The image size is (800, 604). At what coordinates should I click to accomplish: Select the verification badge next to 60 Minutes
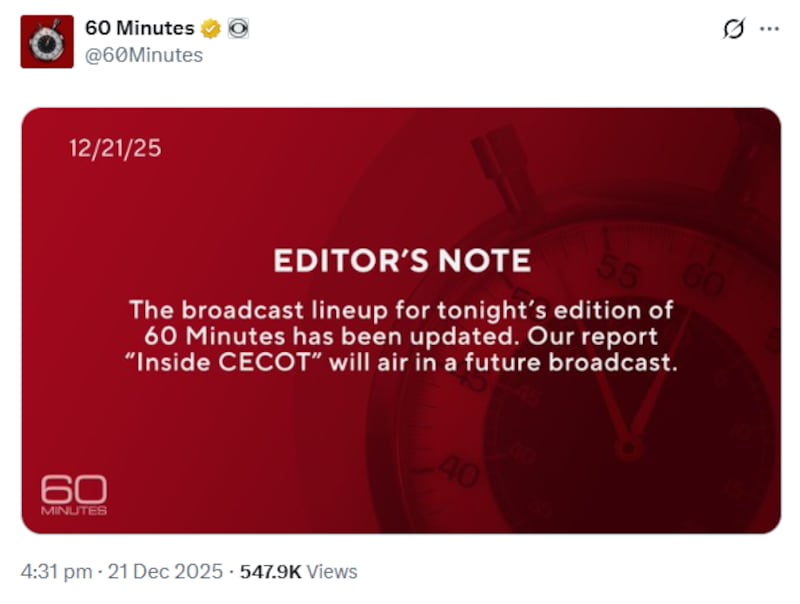click(x=210, y=29)
